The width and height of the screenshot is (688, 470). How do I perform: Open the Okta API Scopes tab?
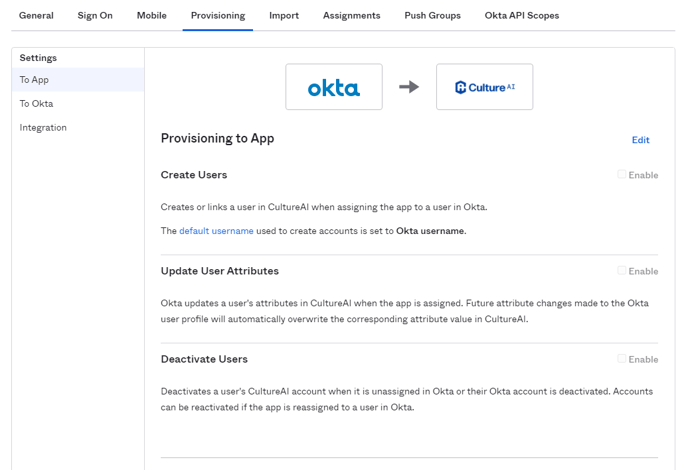coord(522,15)
